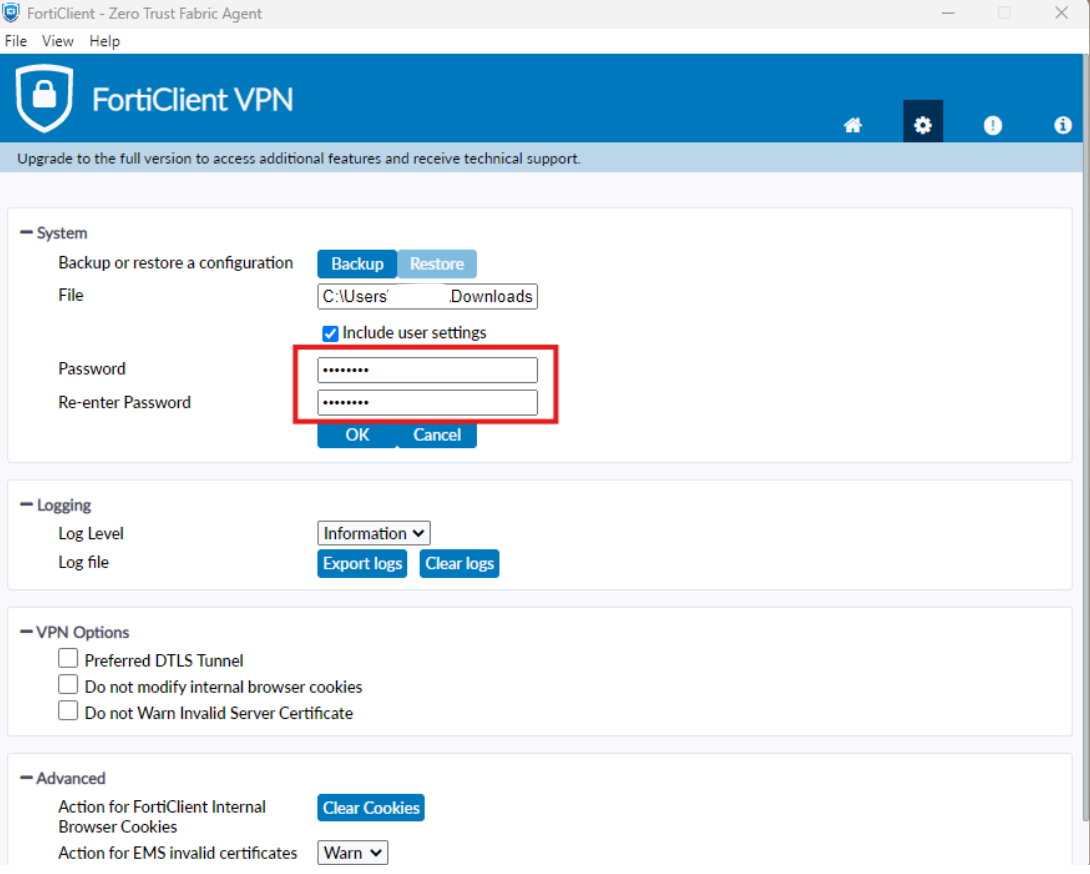Focus the Password input field
The height and width of the screenshot is (874, 1090).
coord(428,370)
